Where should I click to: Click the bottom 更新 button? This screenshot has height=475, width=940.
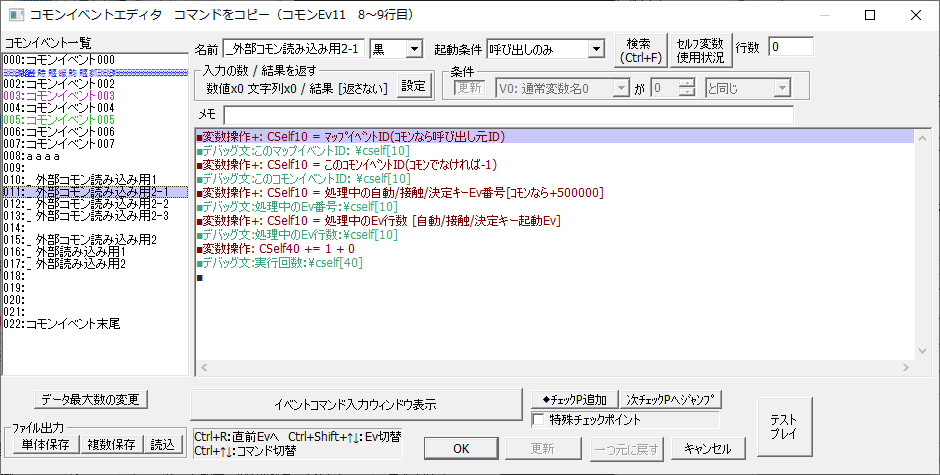[543, 449]
